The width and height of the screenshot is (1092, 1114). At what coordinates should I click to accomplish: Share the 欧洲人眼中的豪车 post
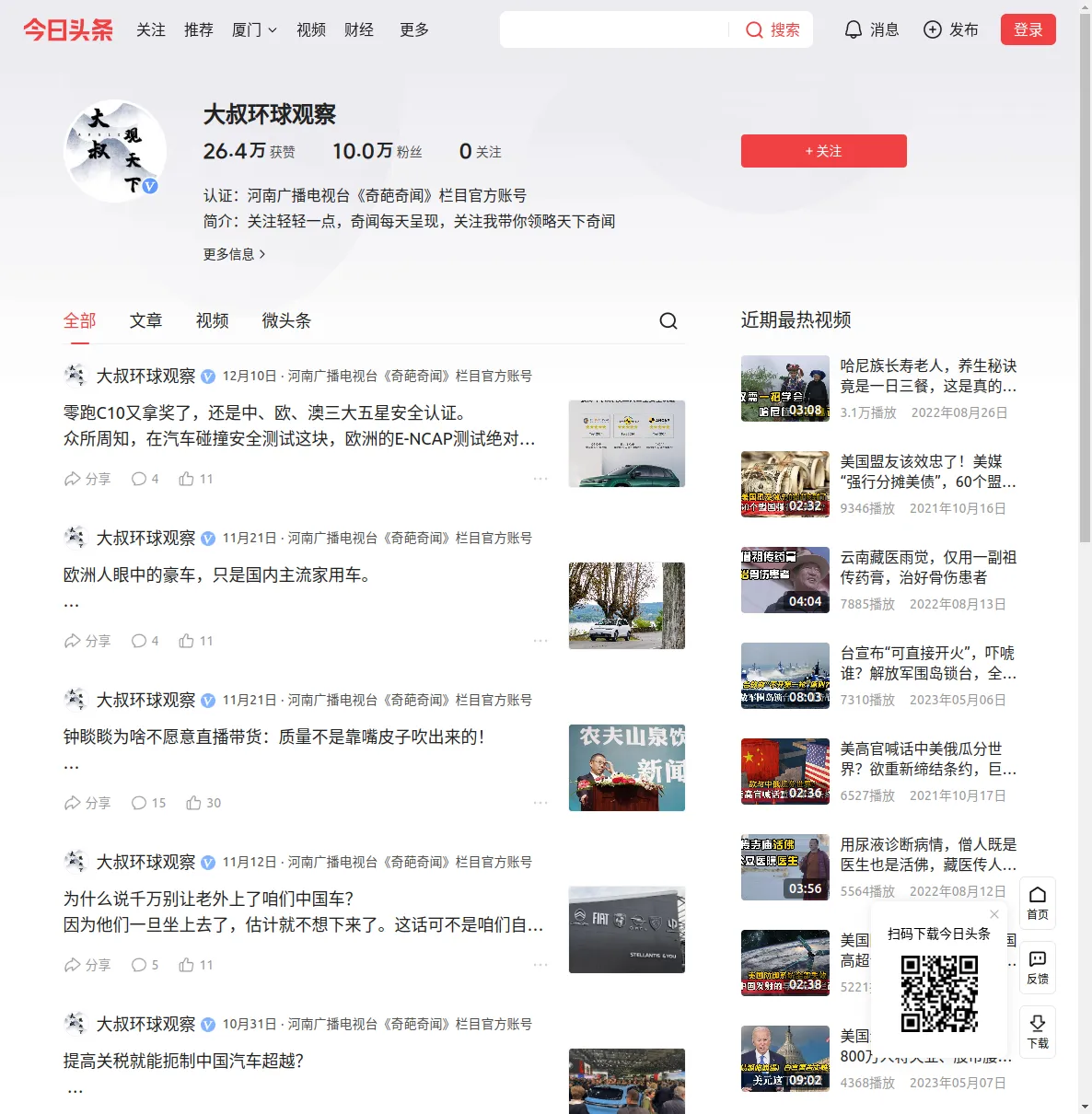coord(87,641)
